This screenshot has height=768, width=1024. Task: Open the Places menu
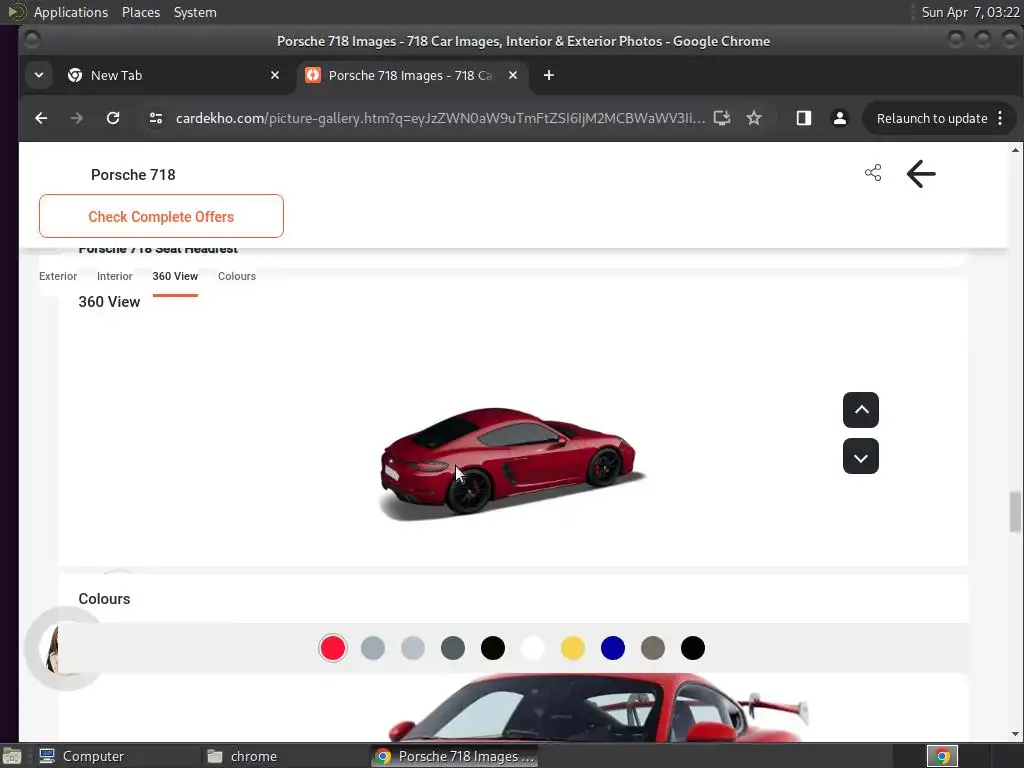tap(141, 12)
